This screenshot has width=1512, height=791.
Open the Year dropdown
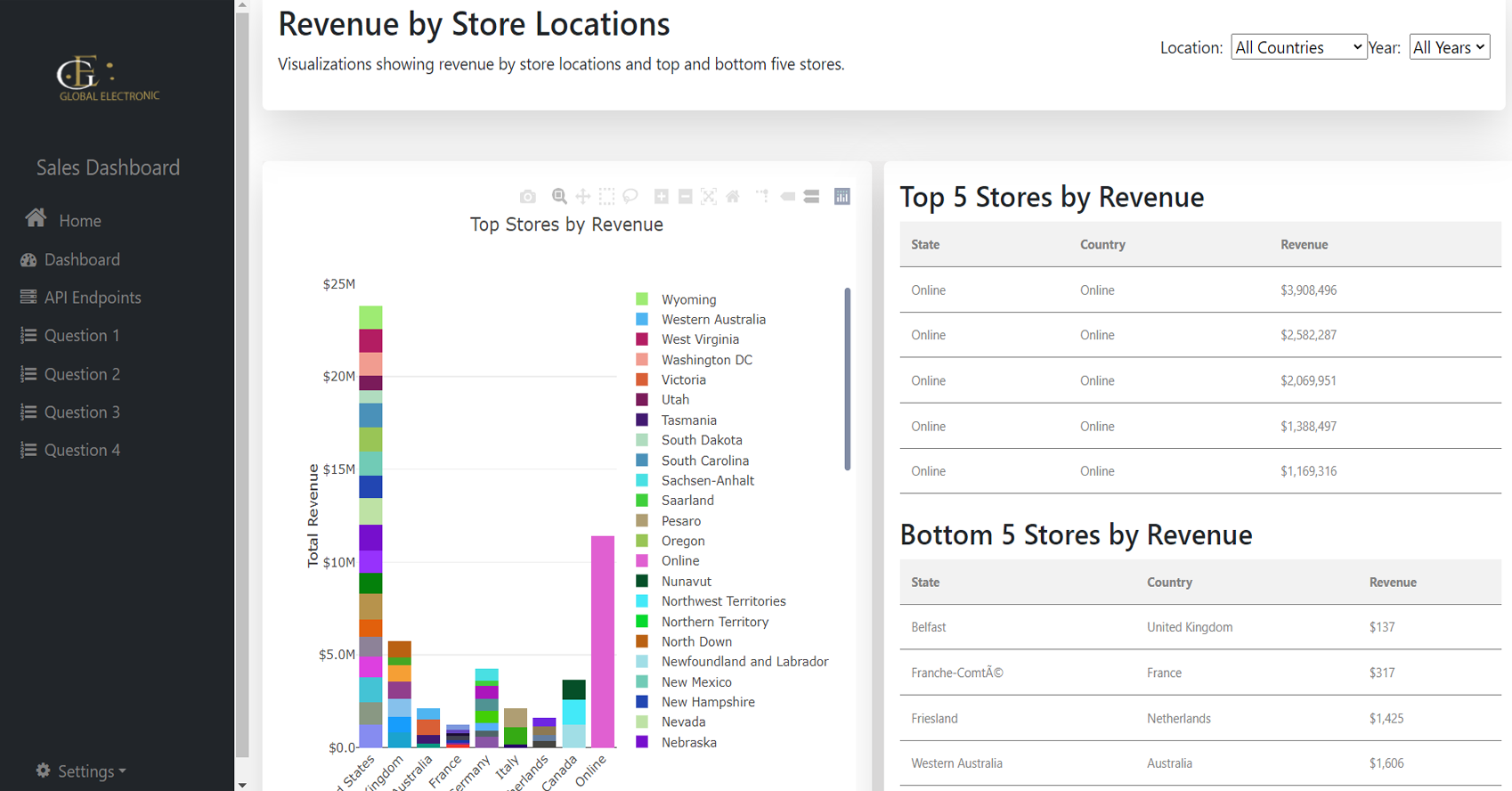coord(1449,47)
